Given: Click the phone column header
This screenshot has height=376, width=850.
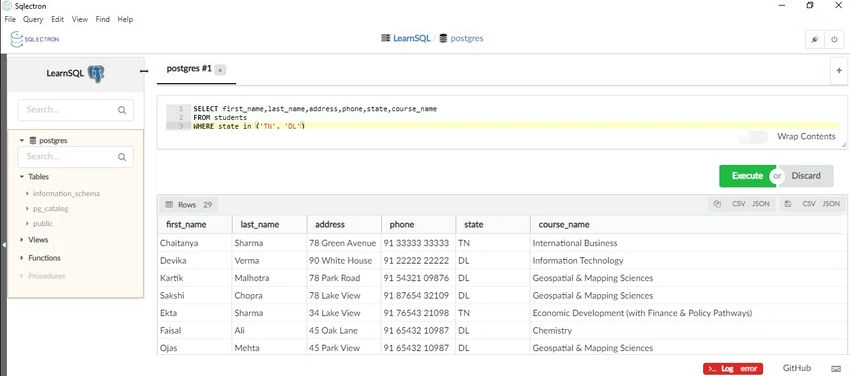Looking at the screenshot, I should point(418,224).
